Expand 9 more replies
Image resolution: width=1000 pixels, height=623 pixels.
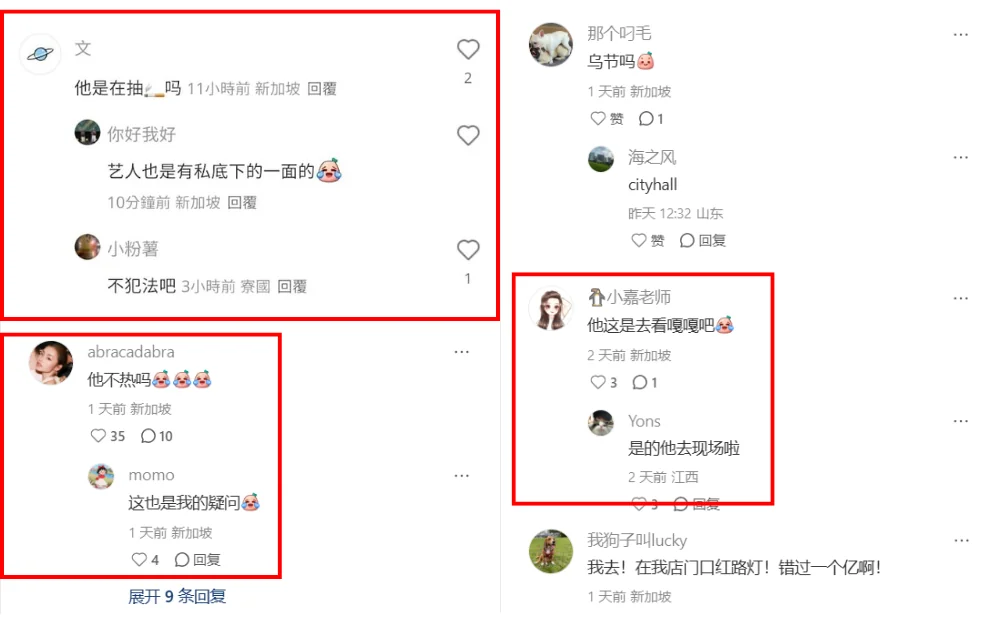[x=177, y=596]
